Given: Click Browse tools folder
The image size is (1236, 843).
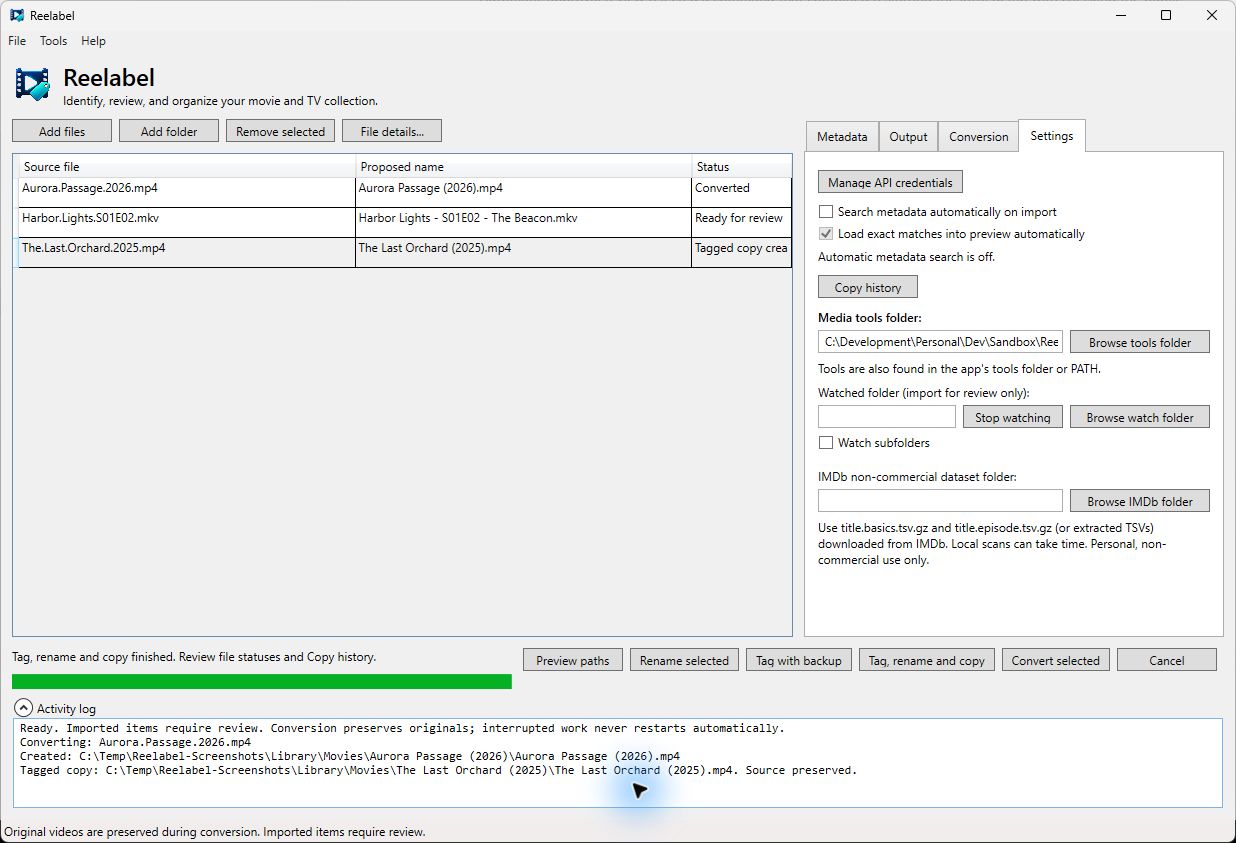Looking at the screenshot, I should coord(1140,342).
